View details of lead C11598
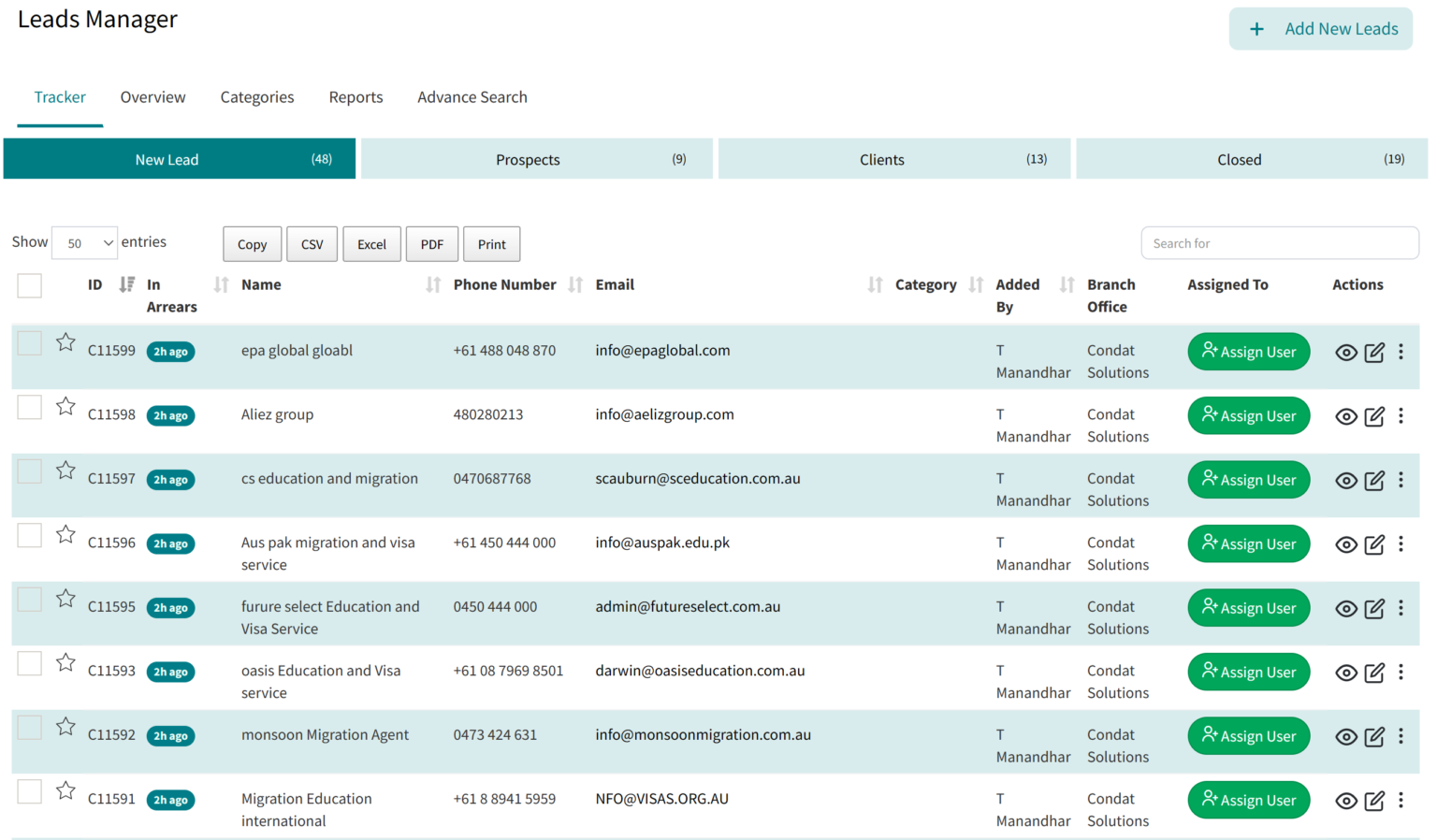Image resolution: width=1437 pixels, height=840 pixels. 1345,417
